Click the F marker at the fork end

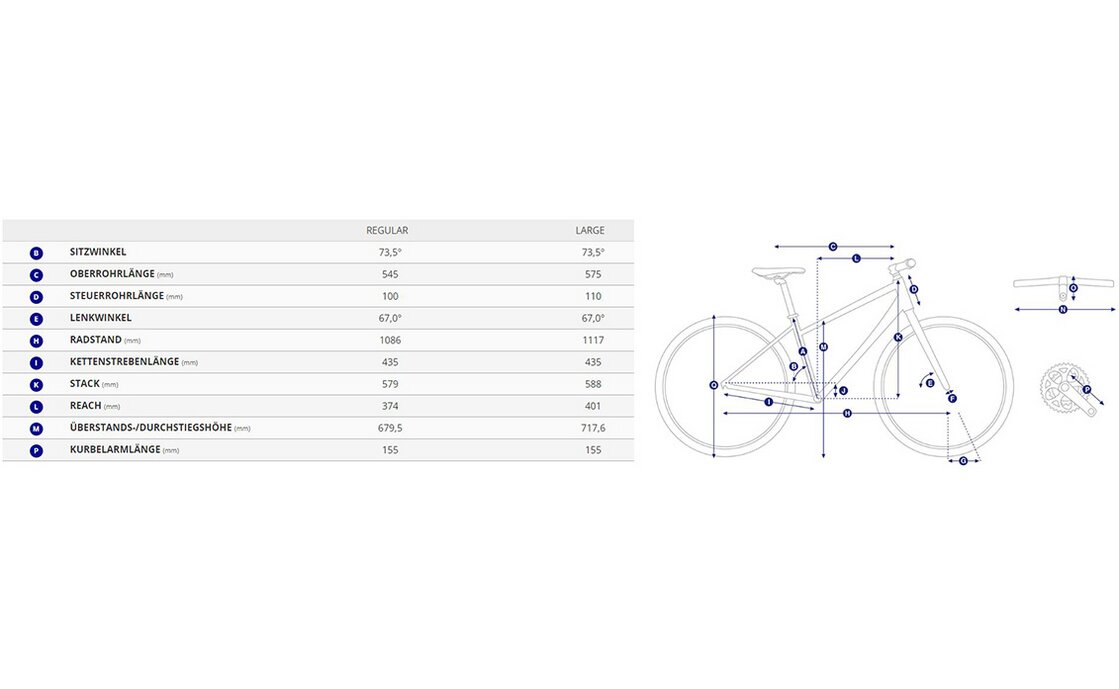952,399
